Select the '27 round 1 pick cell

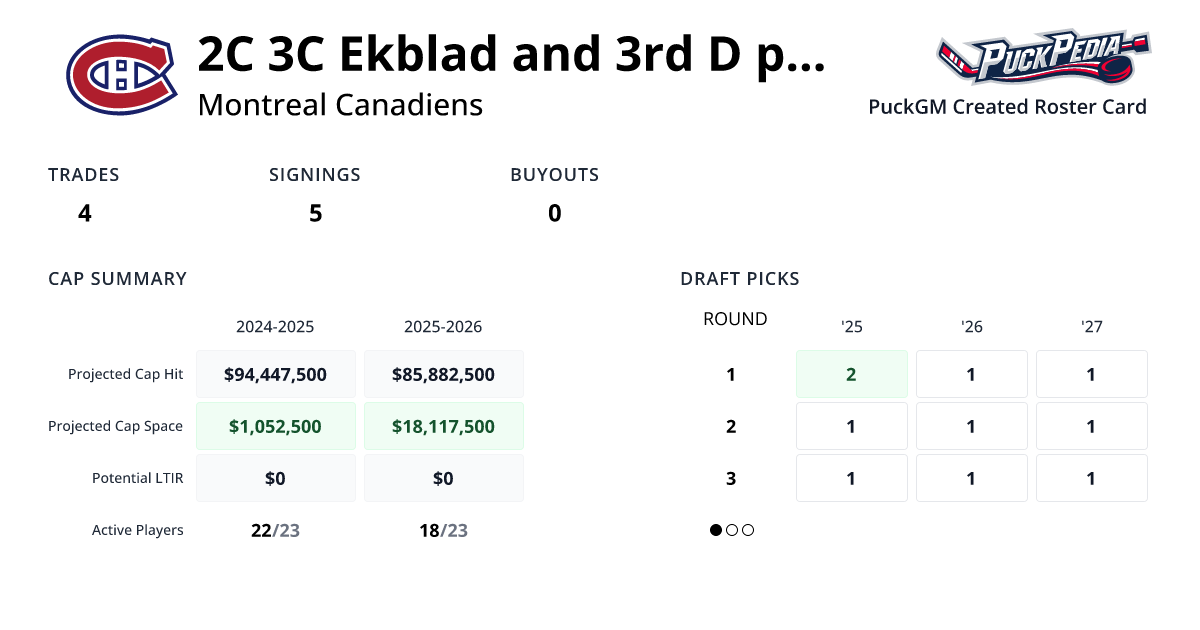click(1091, 373)
